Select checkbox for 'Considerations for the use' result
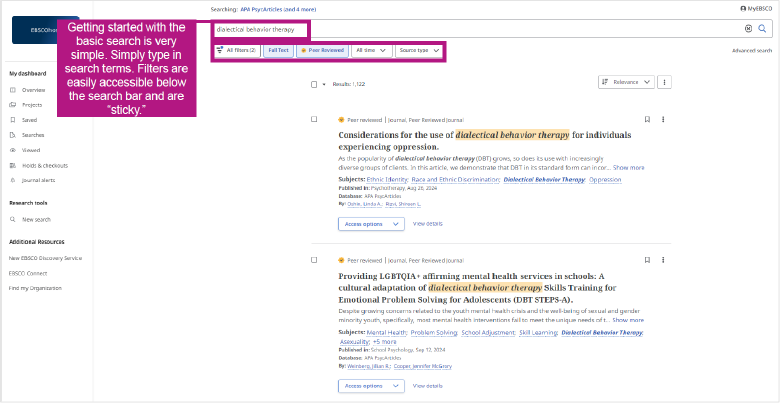This screenshot has height=403, width=780. tap(314, 119)
